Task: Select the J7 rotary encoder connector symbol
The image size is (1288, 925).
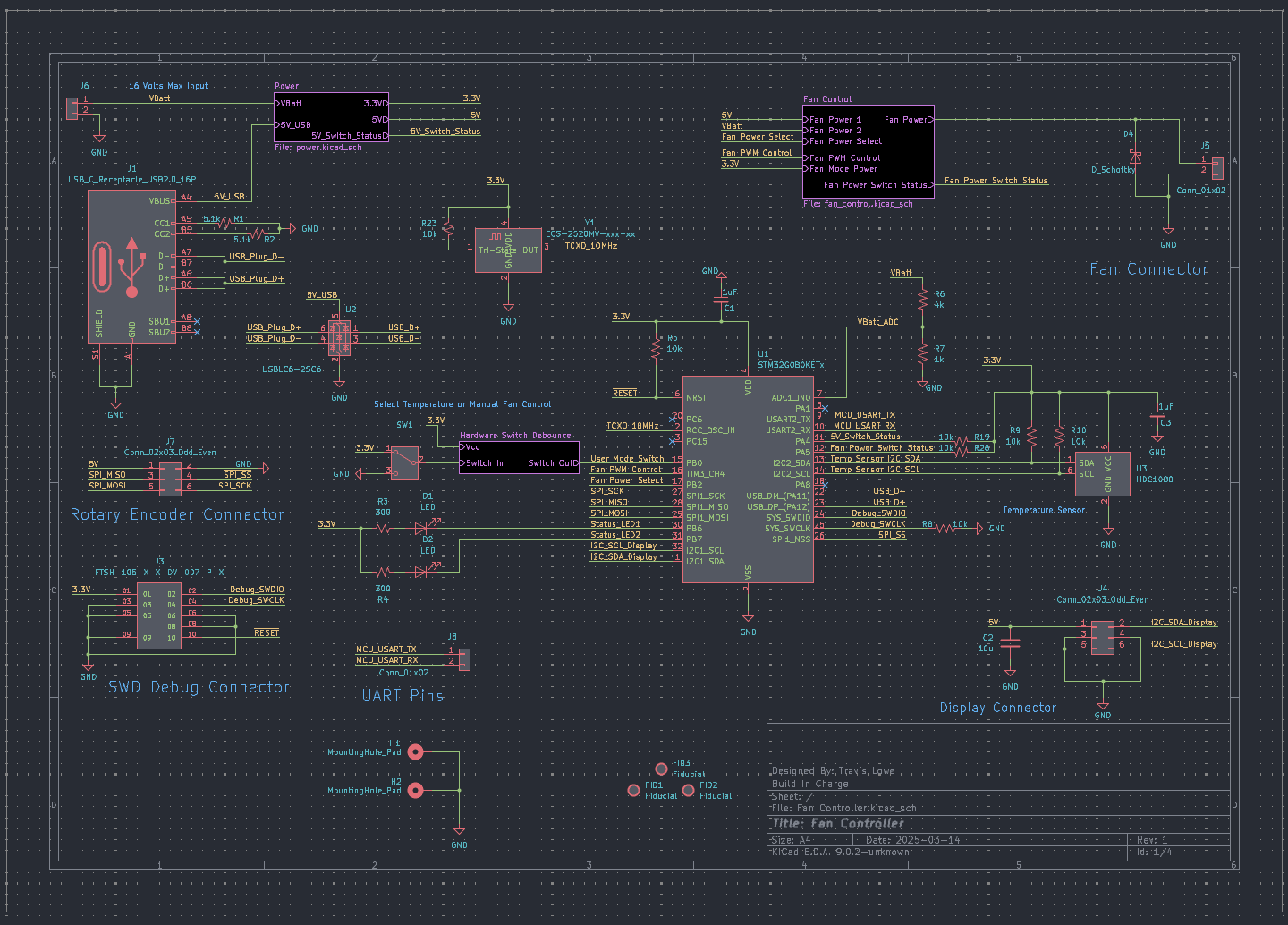Action: (169, 478)
